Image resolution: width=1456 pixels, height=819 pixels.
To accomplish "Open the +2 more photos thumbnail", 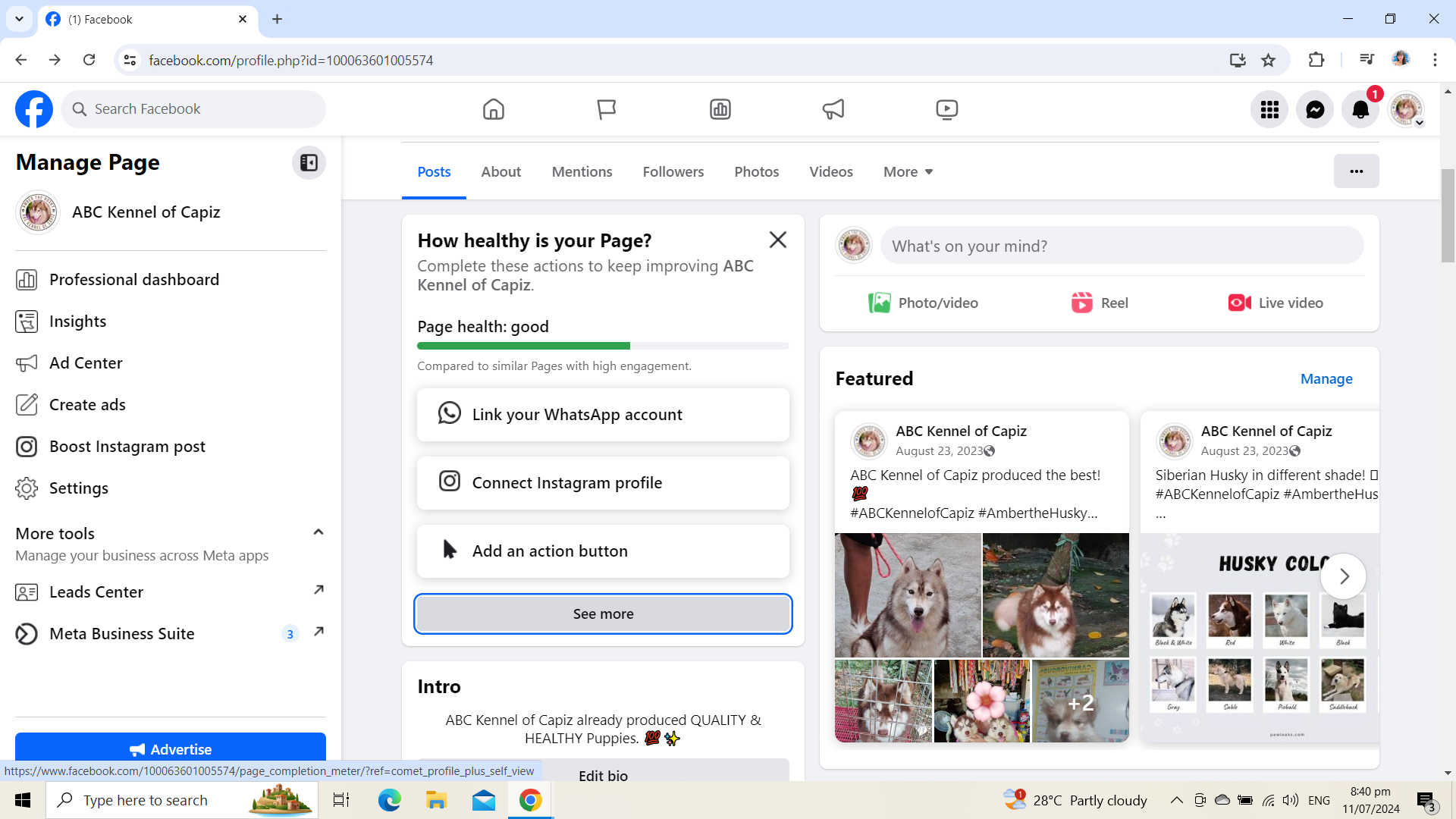I will click(1081, 701).
